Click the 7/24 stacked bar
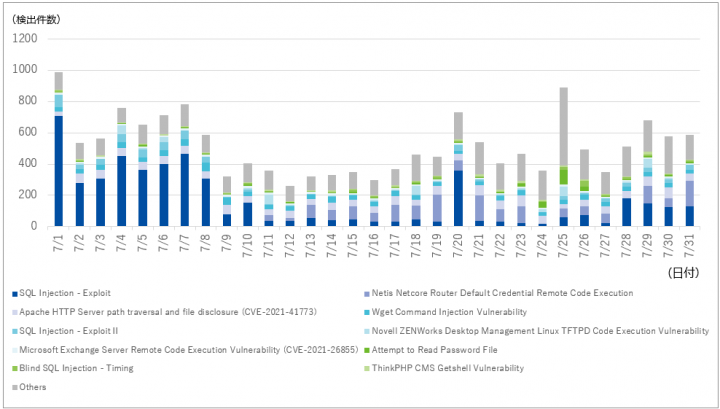This screenshot has width=720, height=409. (x=542, y=199)
